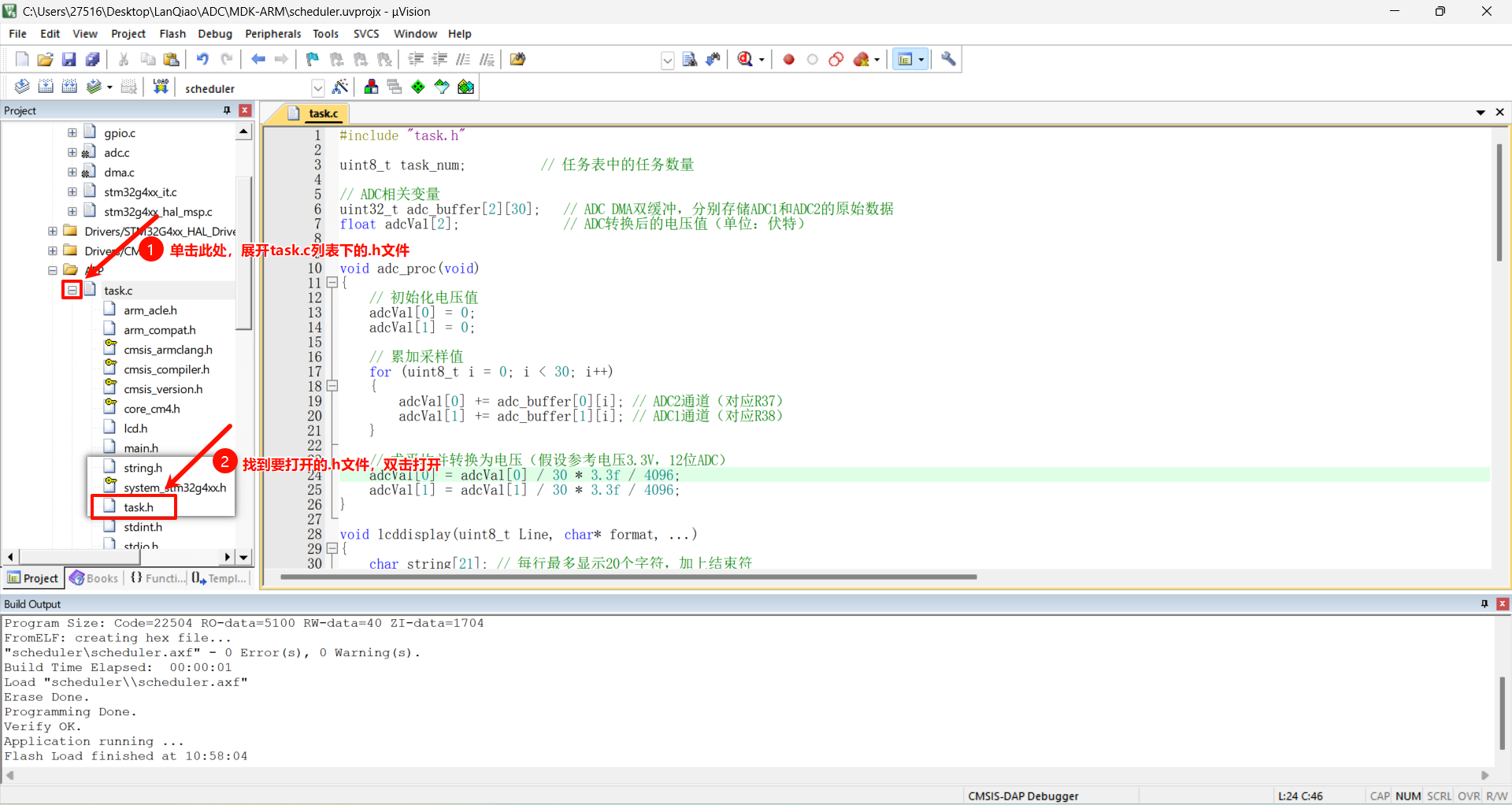Open the incremental find binoculars icon
Image resolution: width=1512 pixels, height=805 pixels.
(713, 59)
